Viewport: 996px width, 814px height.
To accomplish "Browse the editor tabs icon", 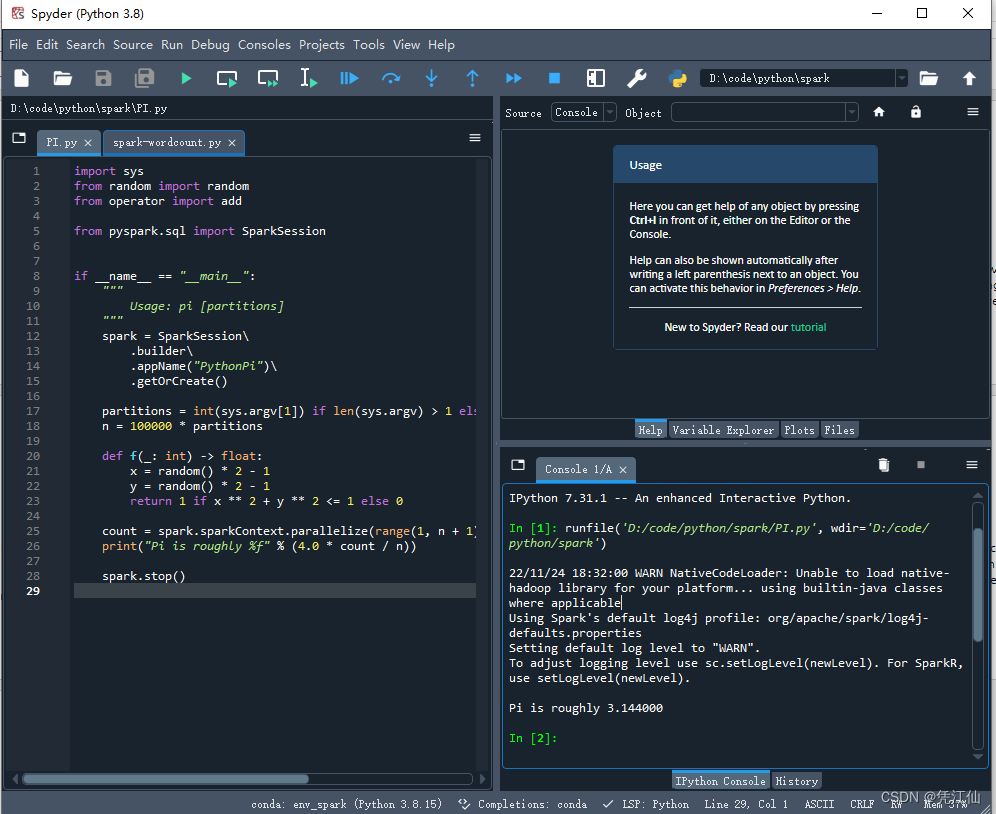I will click(x=19, y=138).
